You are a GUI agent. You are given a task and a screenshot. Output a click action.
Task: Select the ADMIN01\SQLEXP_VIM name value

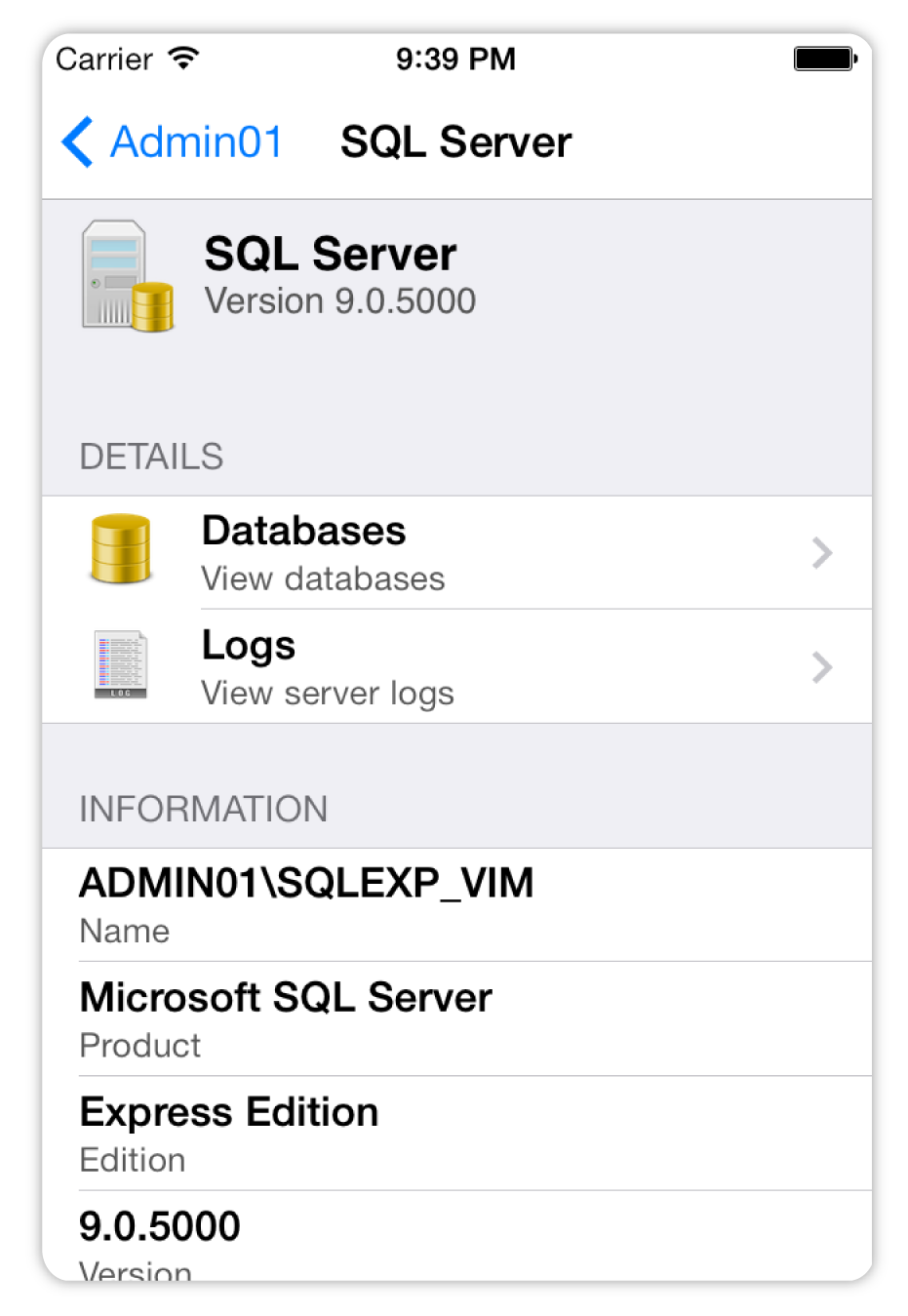tap(306, 884)
